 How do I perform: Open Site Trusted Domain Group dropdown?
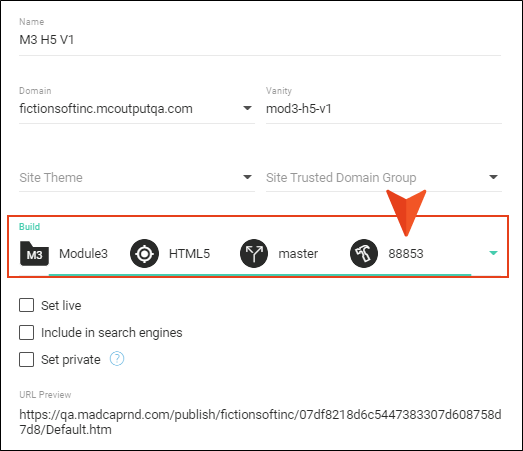click(384, 177)
